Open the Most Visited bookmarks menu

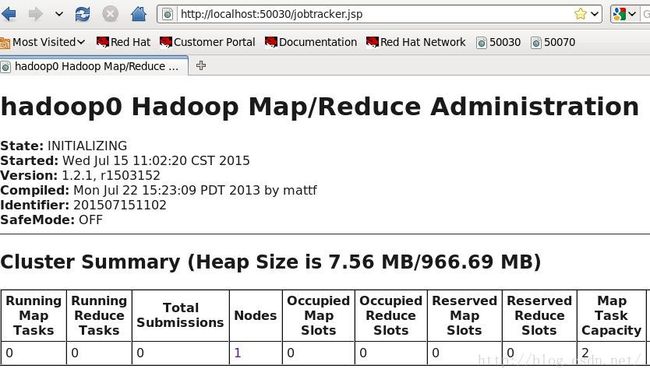tap(43, 42)
